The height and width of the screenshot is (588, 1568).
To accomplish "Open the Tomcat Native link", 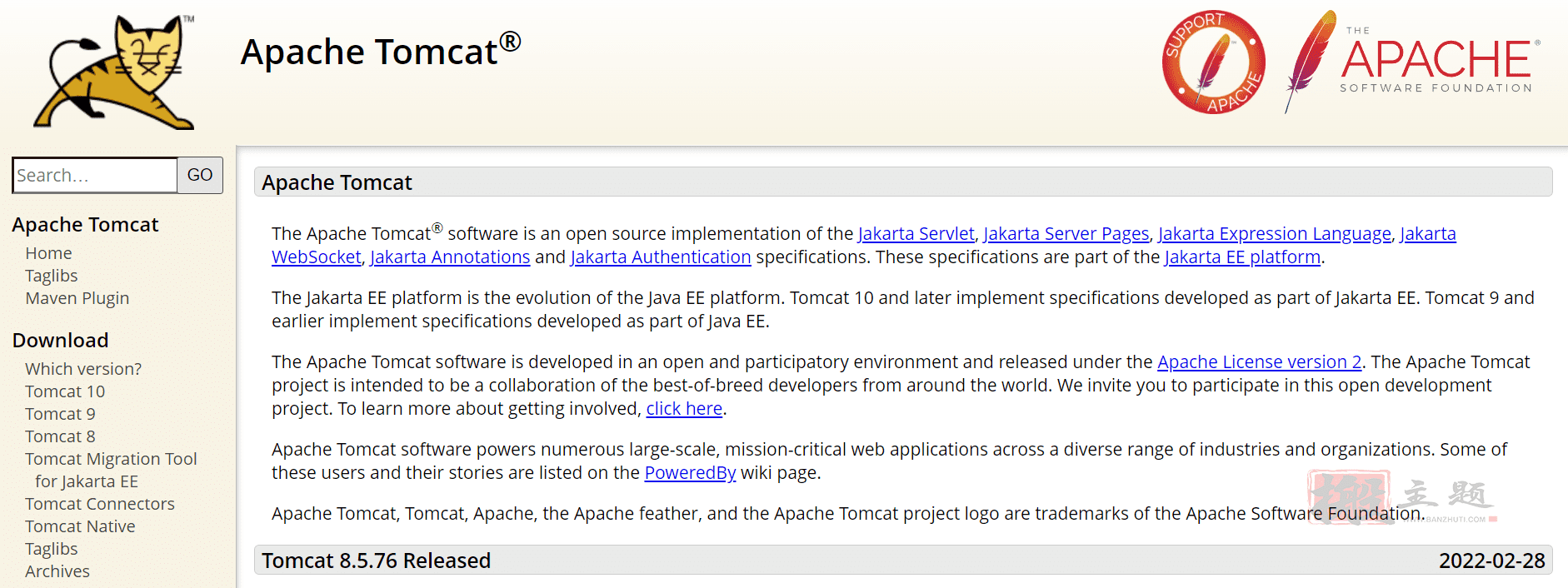I will pyautogui.click(x=80, y=526).
